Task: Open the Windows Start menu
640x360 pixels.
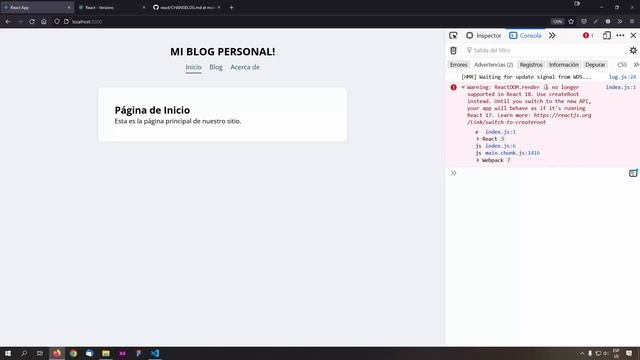Action: coord(8,353)
